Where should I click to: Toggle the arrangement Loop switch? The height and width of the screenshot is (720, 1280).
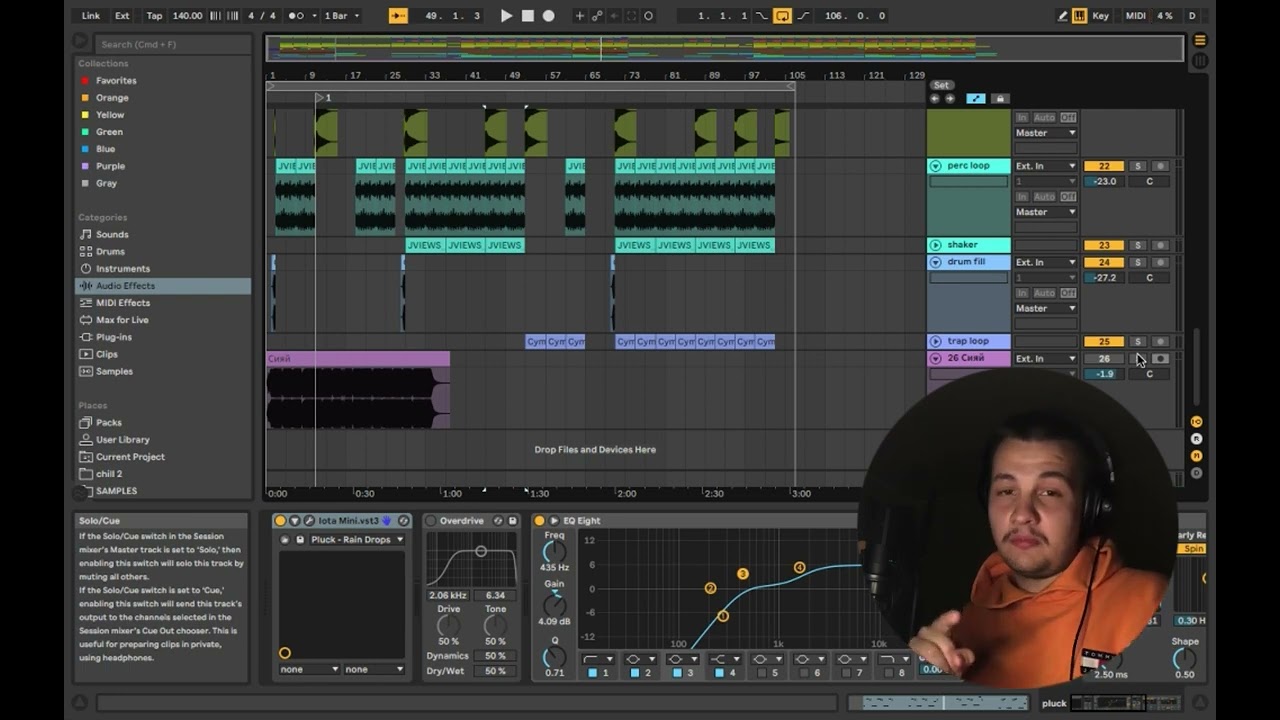782,16
